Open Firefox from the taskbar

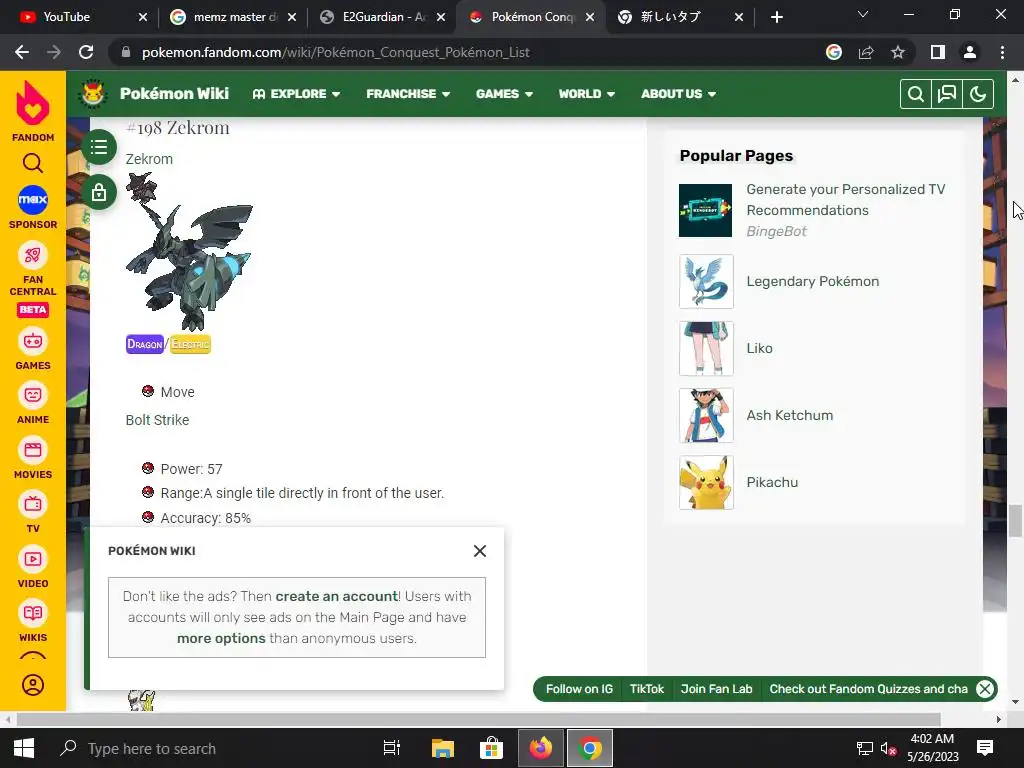(541, 748)
